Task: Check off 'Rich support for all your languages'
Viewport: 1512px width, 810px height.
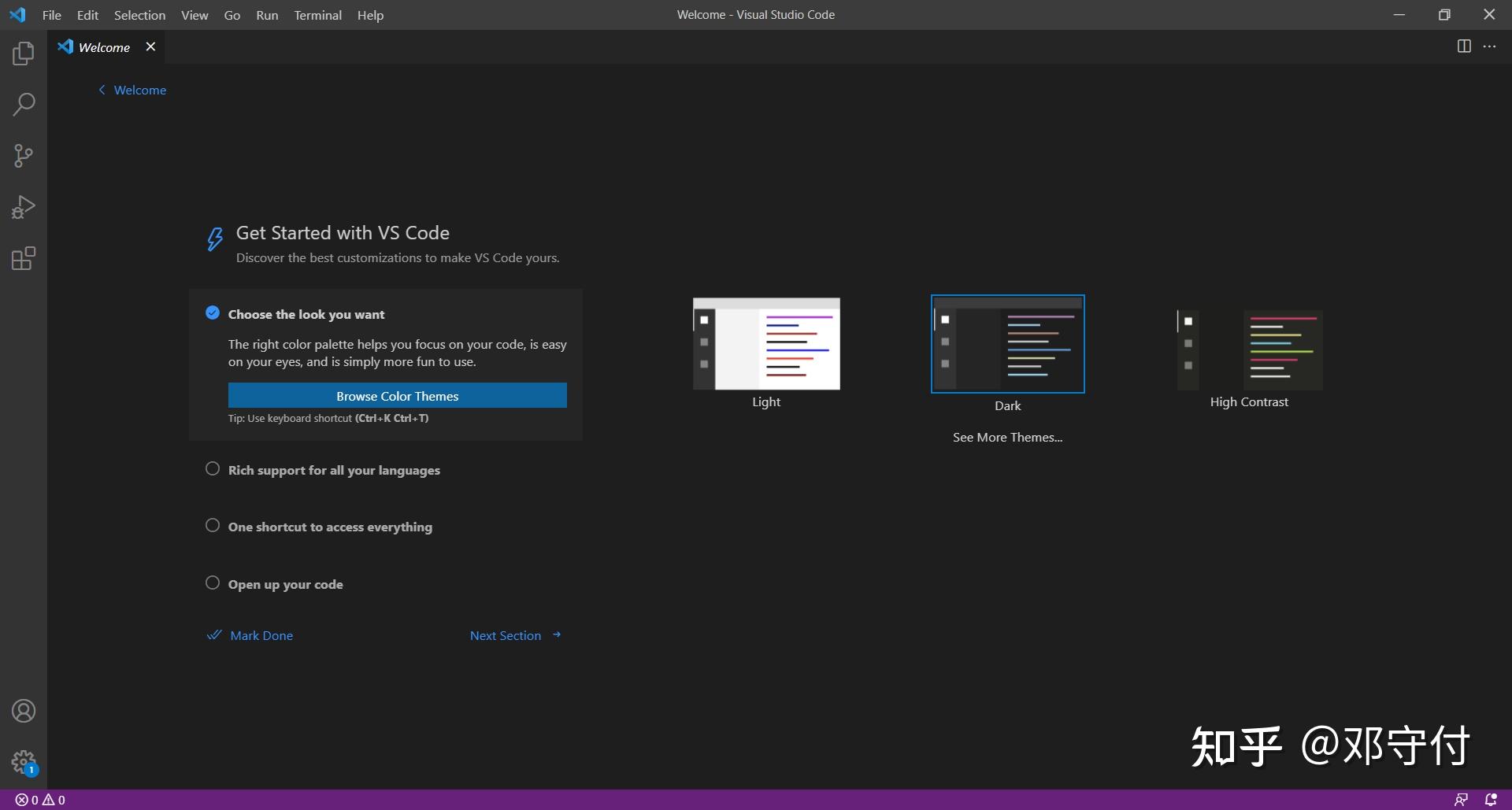Action: (x=212, y=468)
